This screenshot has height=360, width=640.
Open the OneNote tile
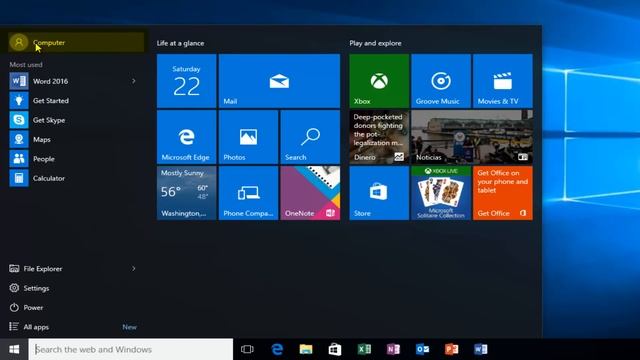coord(310,193)
